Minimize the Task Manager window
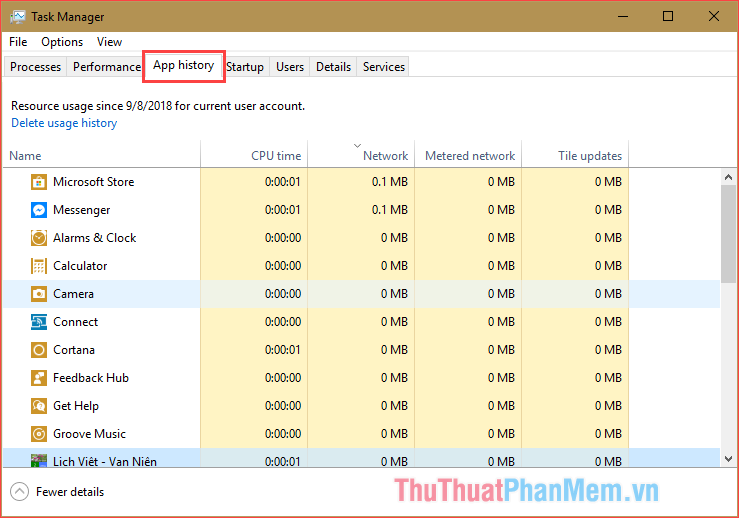 tap(623, 16)
